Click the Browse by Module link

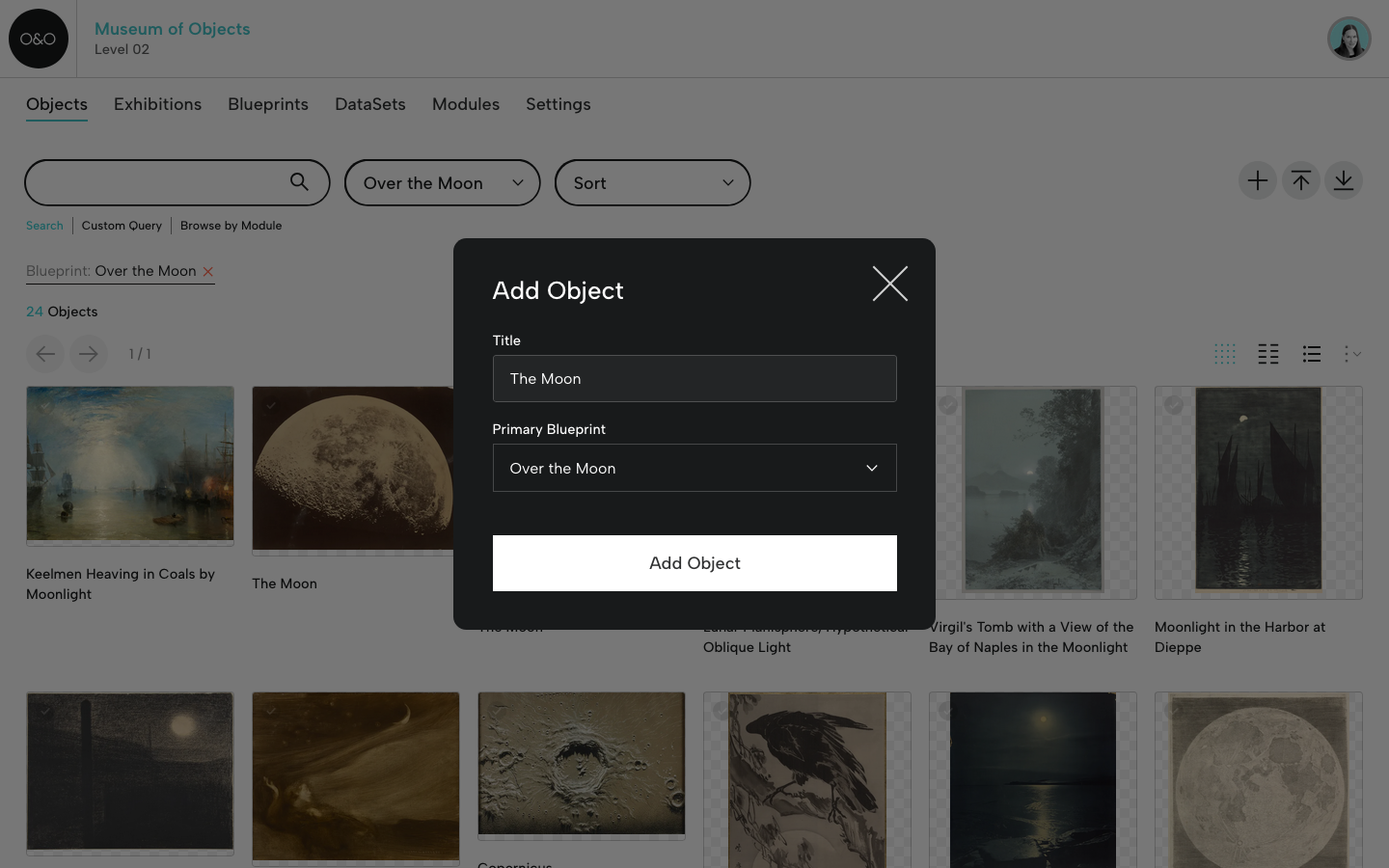[231, 226]
